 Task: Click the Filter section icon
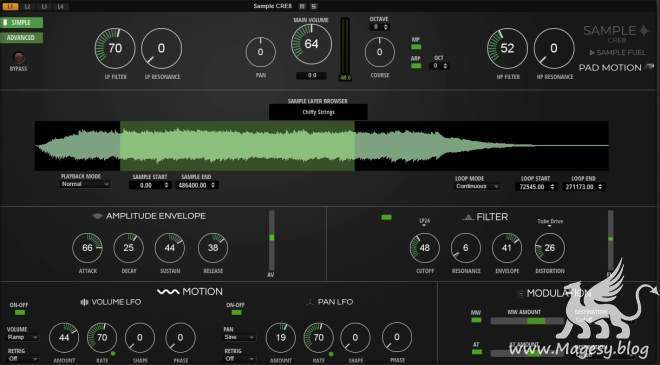pyautogui.click(x=468, y=217)
